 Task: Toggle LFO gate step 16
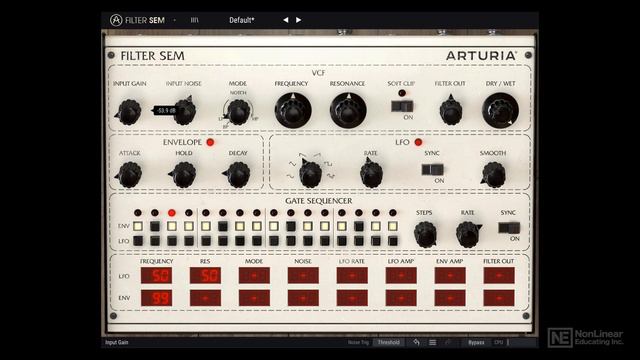point(393,241)
